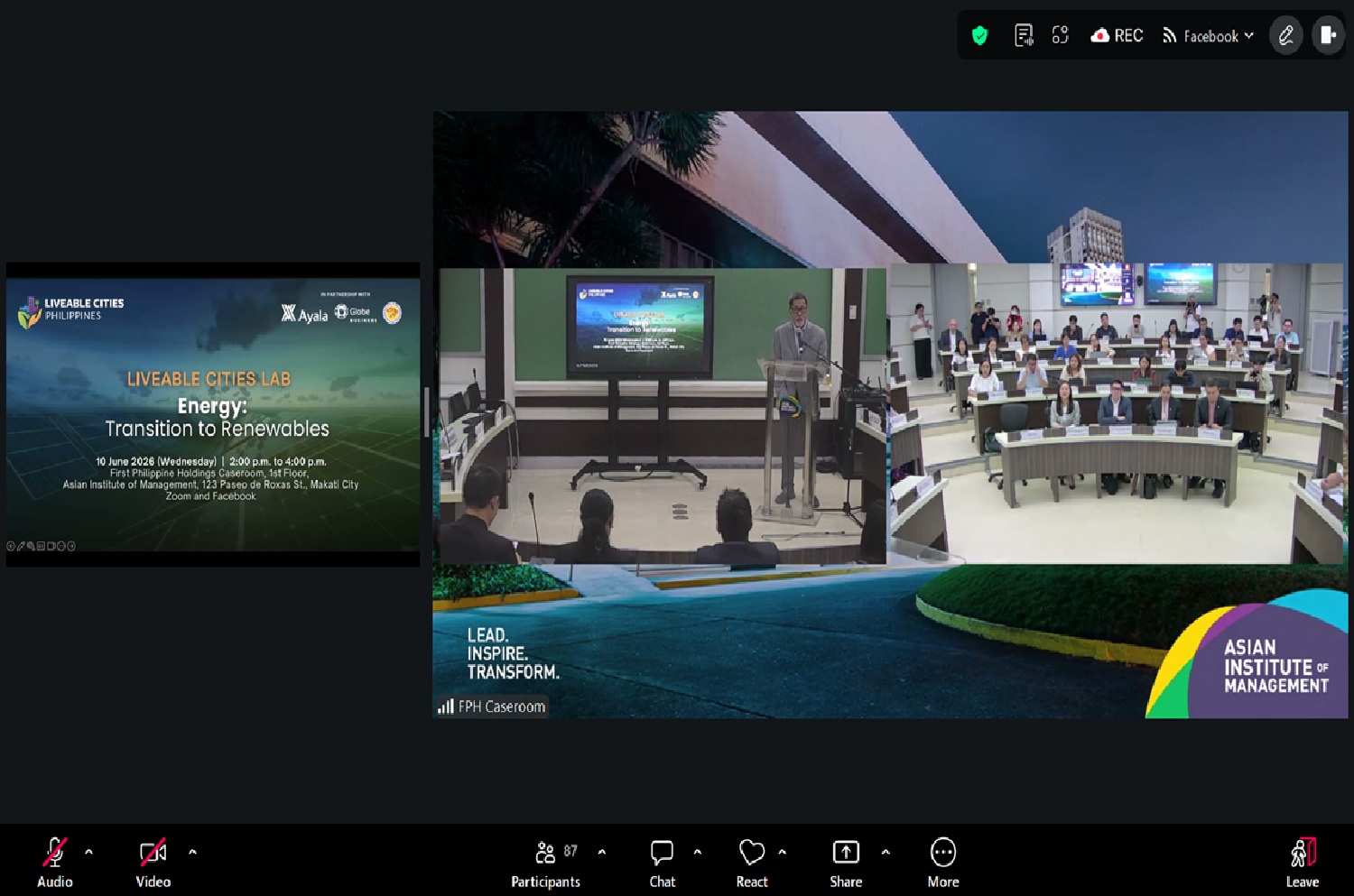Open the pen annotation button in top bar
1354x896 pixels.
coord(1286,35)
